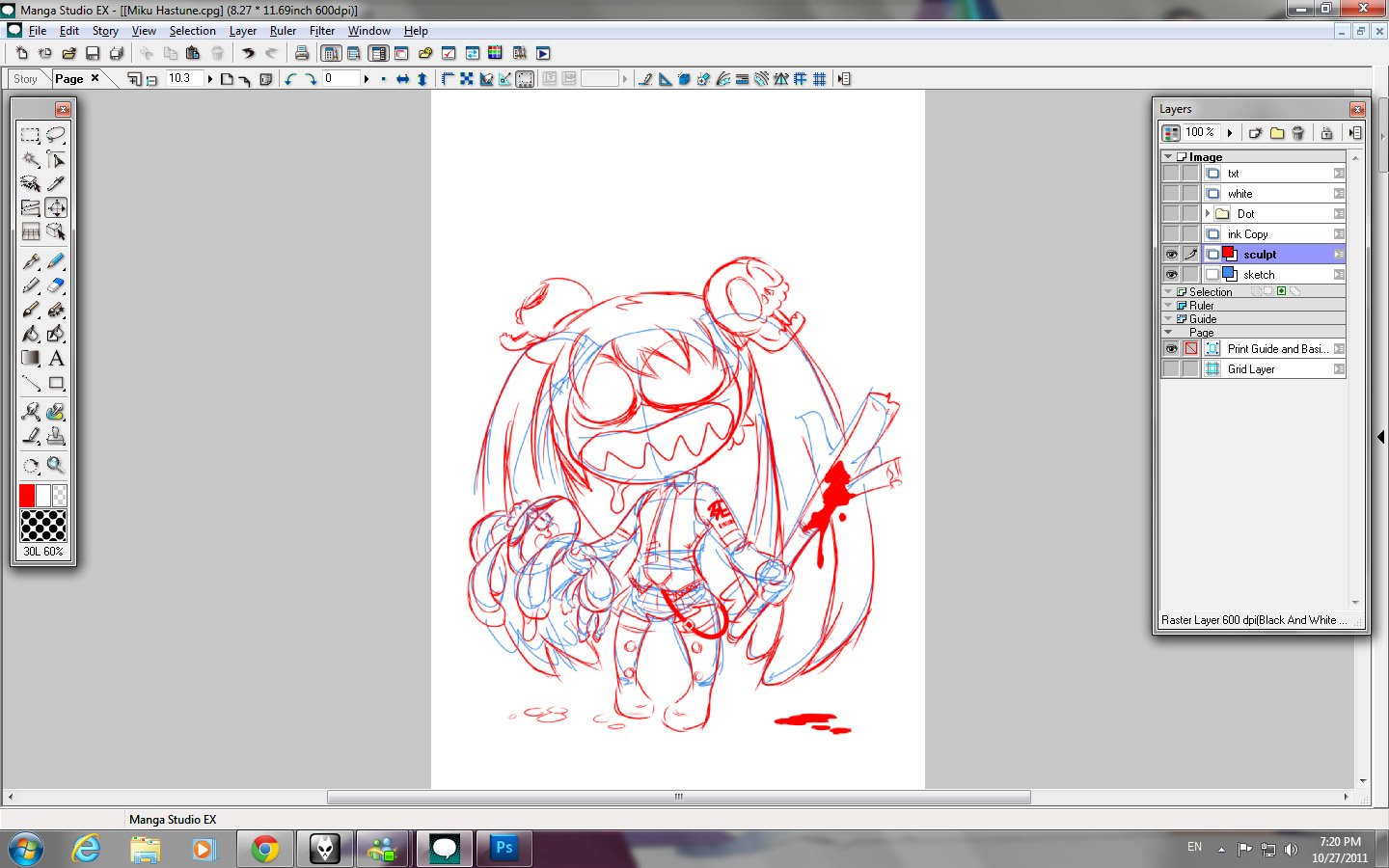Open the File menu
Viewport: 1389px width, 868px height.
[38, 31]
